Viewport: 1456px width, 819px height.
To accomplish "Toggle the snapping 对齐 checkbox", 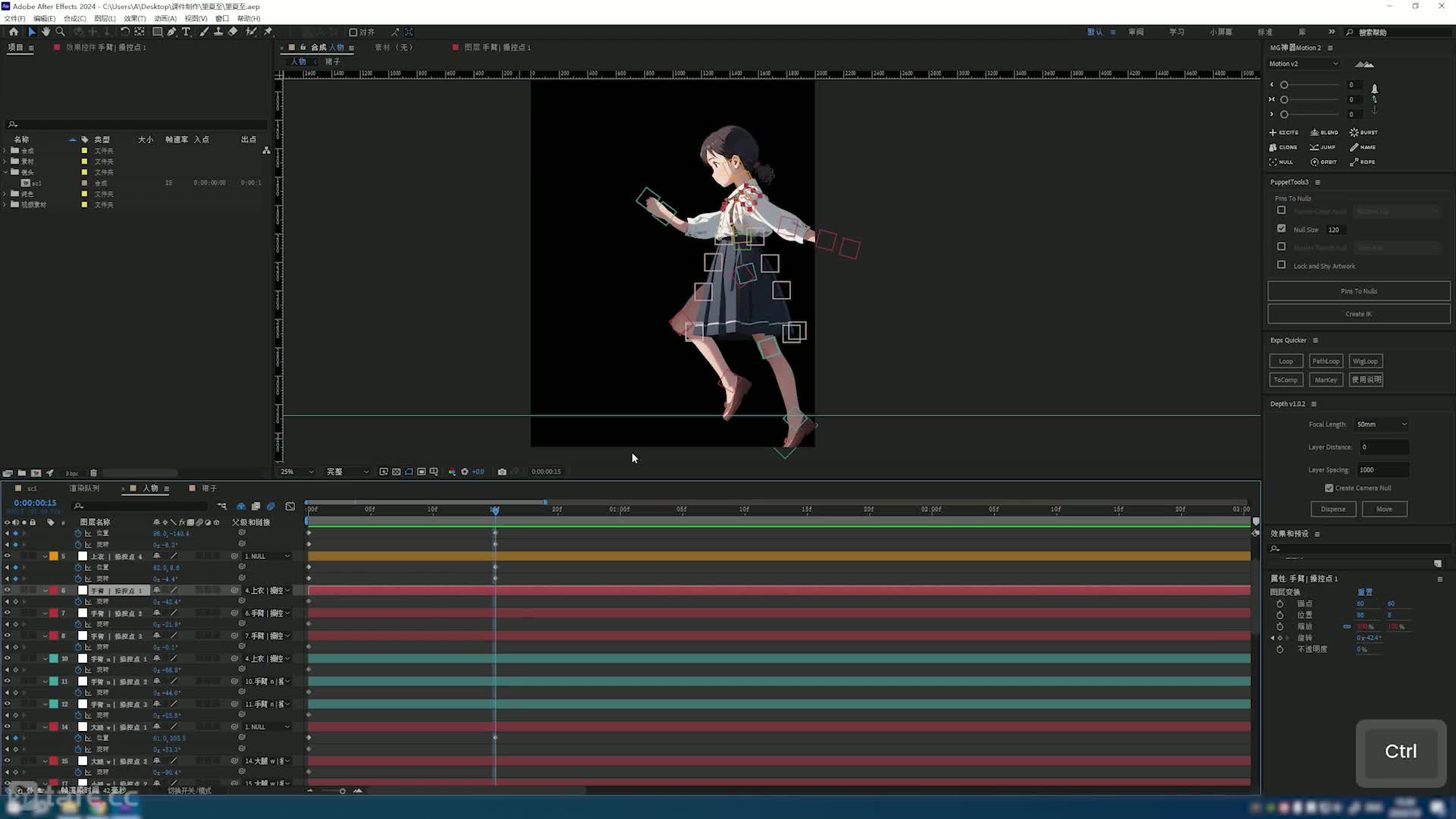I will point(353,32).
